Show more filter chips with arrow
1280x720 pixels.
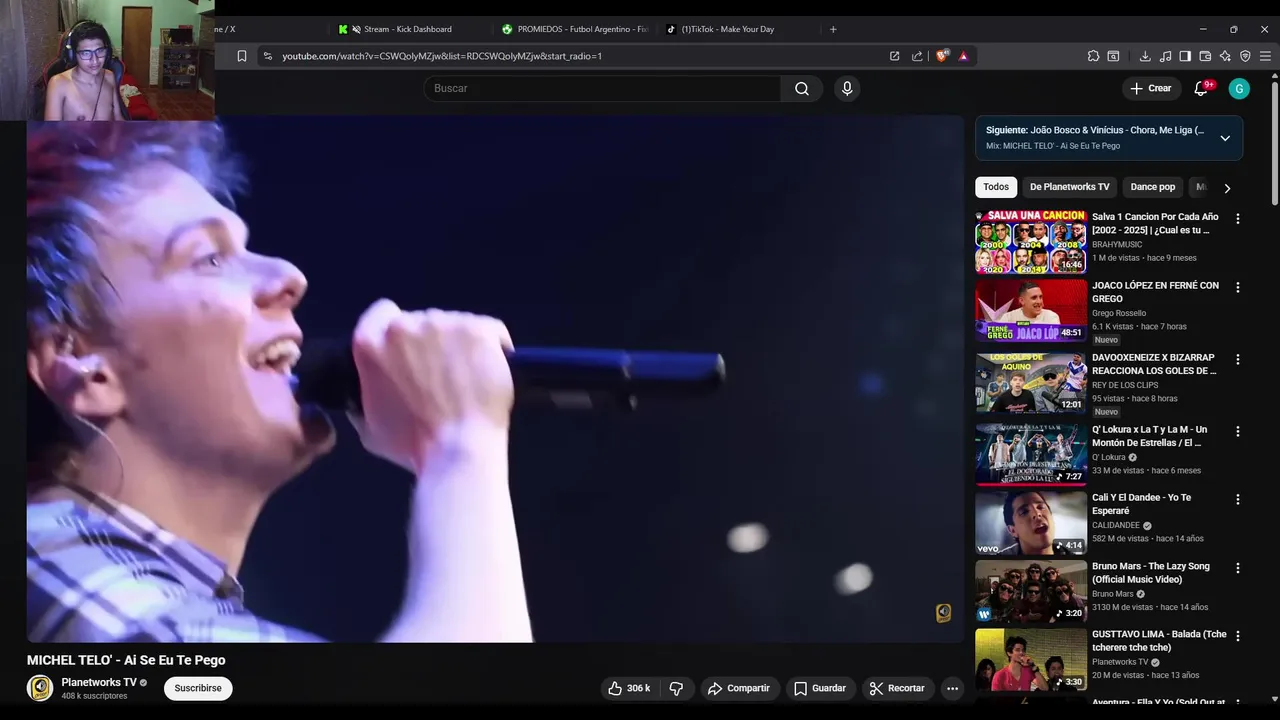(x=1227, y=187)
